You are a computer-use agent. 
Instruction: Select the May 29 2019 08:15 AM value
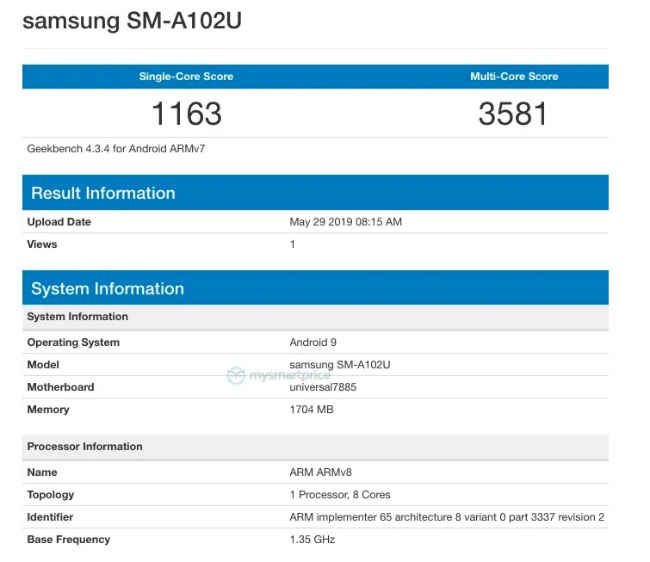point(346,222)
